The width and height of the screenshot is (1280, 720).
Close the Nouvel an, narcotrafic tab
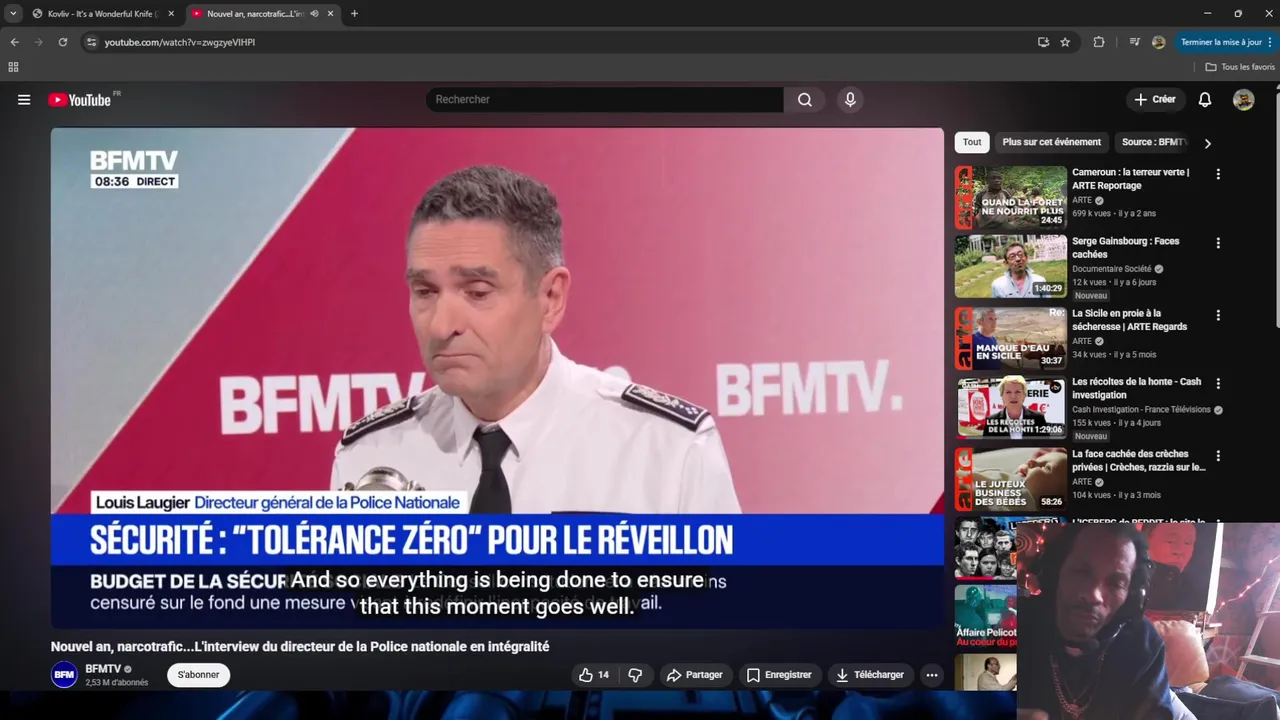[x=330, y=14]
